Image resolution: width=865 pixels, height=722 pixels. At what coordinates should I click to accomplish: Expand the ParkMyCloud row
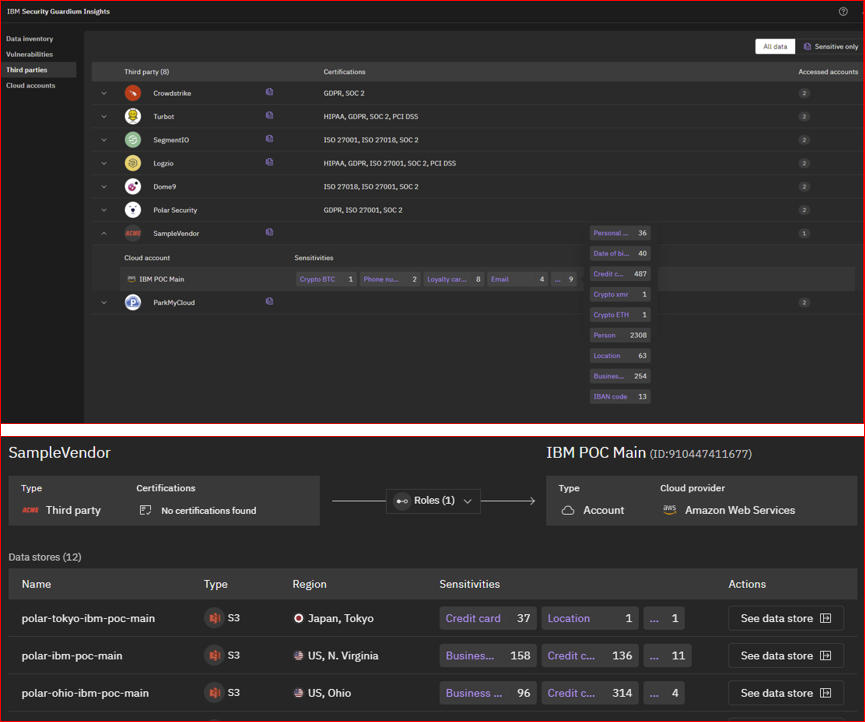click(x=103, y=302)
